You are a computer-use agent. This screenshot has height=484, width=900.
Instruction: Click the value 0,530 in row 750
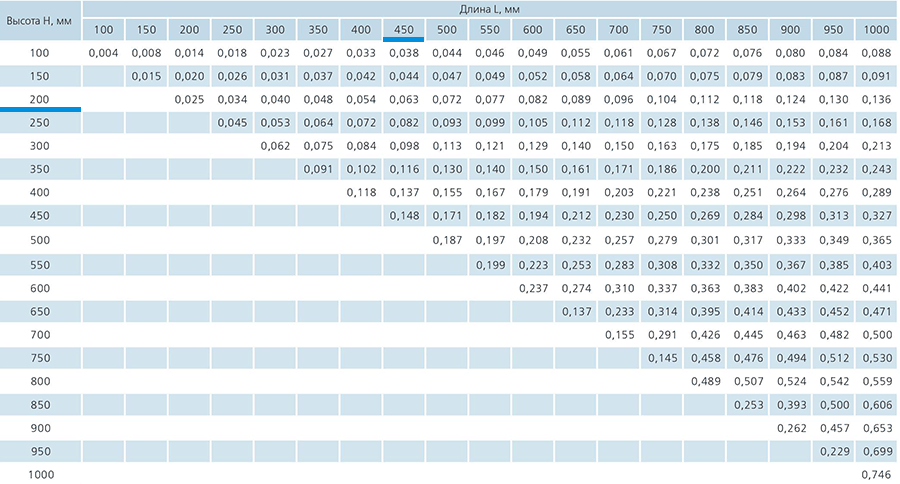pyautogui.click(x=876, y=358)
